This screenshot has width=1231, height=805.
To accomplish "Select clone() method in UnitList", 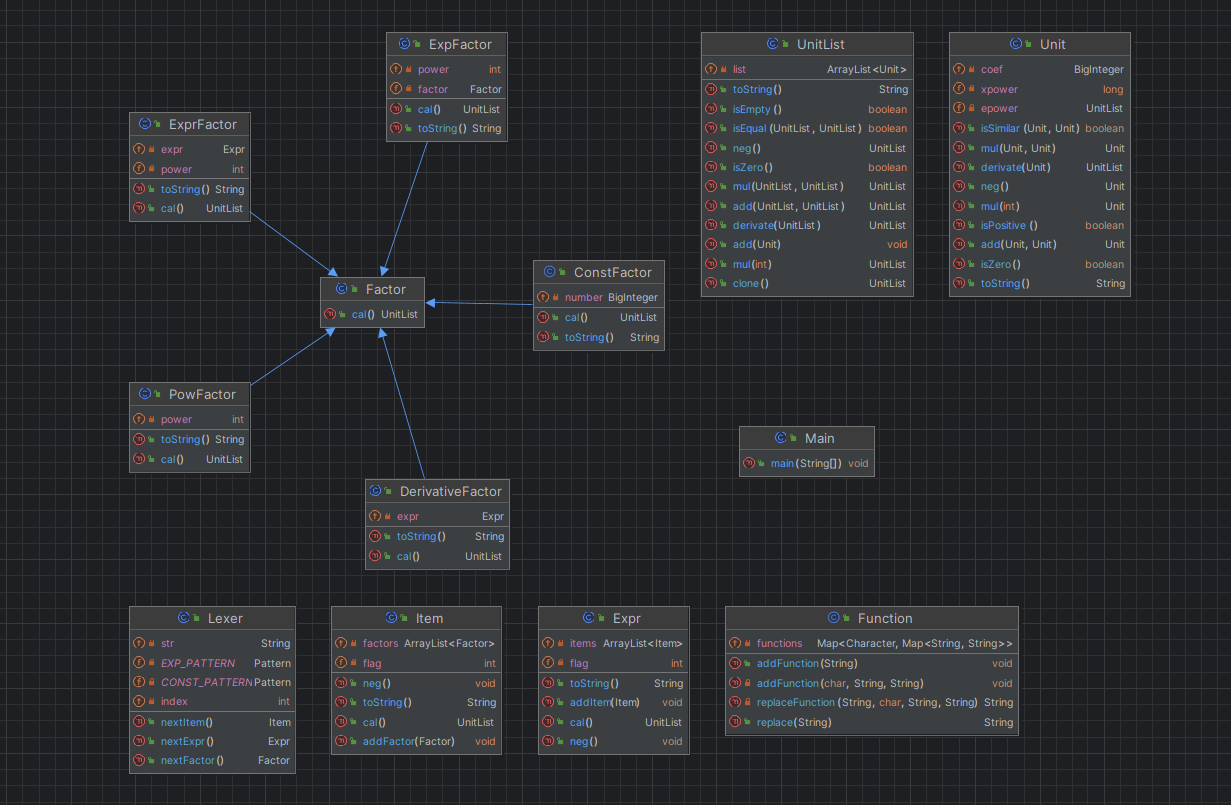I will click(807, 283).
